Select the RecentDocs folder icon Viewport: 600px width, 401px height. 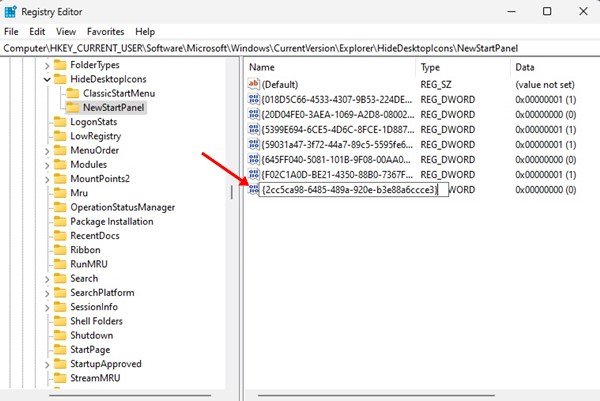coord(60,235)
